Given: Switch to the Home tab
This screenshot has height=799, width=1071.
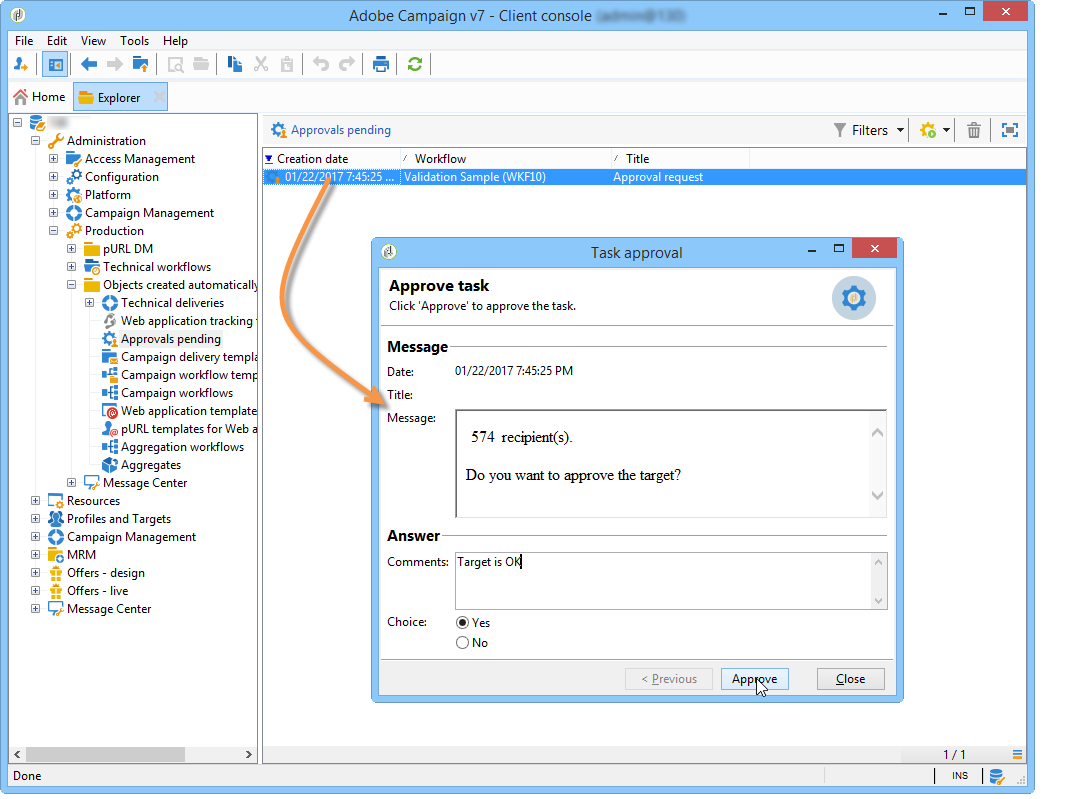Looking at the screenshot, I should pos(39,97).
